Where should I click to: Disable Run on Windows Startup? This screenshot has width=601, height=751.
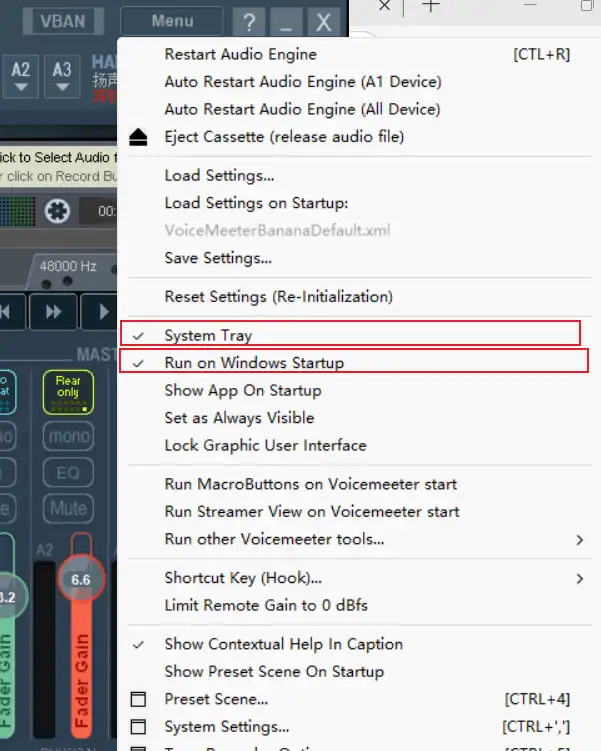point(254,363)
